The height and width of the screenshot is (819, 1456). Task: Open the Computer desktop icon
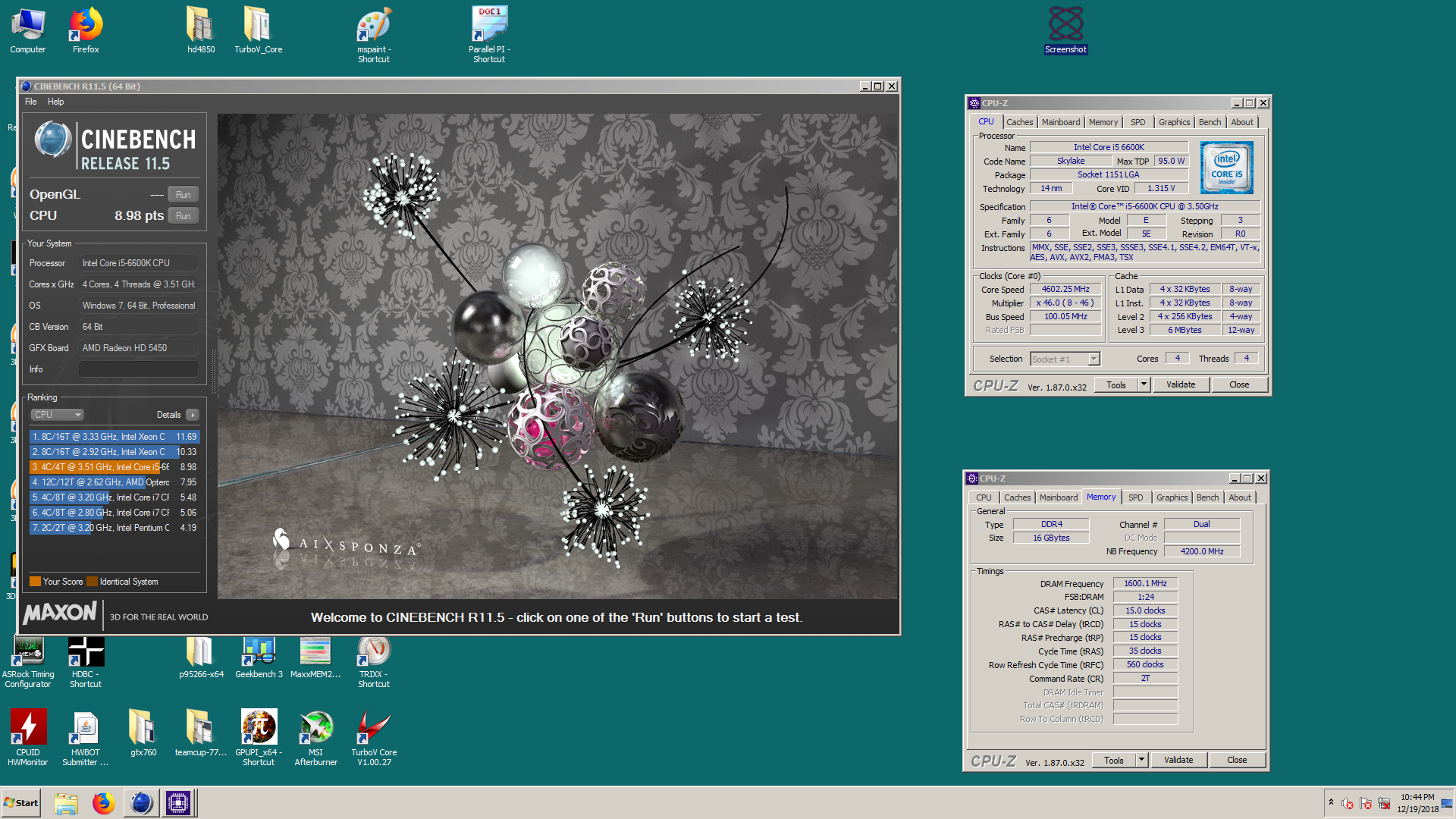[x=28, y=30]
